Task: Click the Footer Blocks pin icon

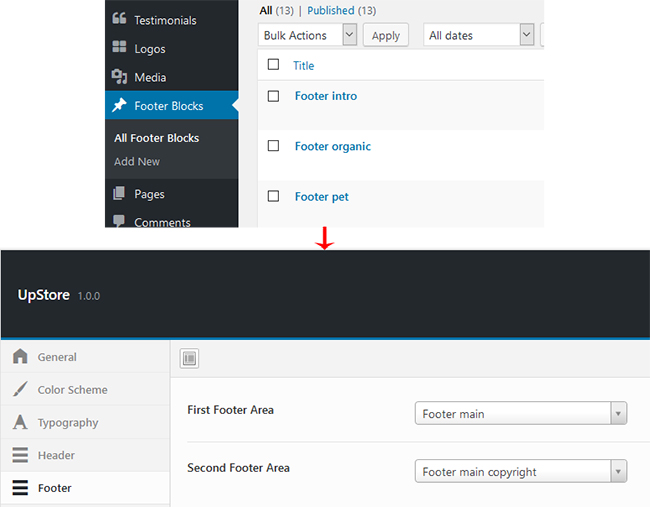Action: (119, 106)
